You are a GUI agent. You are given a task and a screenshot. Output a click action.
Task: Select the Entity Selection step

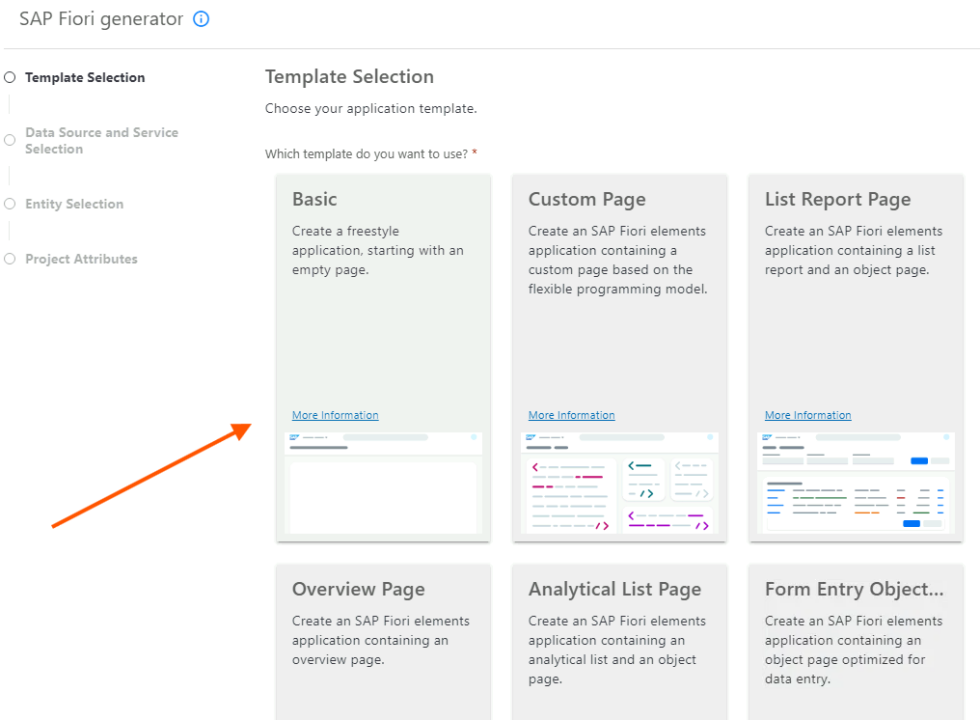click(64, 204)
